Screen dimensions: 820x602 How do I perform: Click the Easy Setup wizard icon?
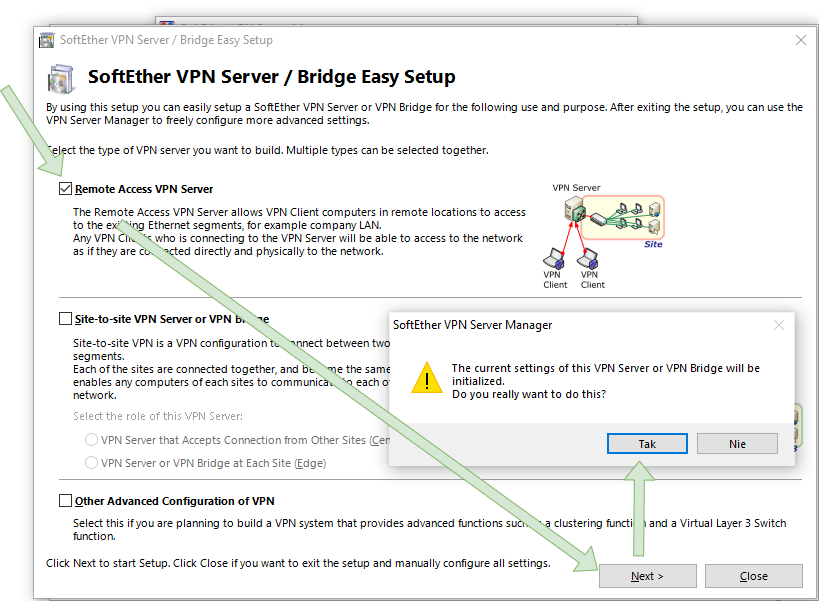[x=58, y=76]
